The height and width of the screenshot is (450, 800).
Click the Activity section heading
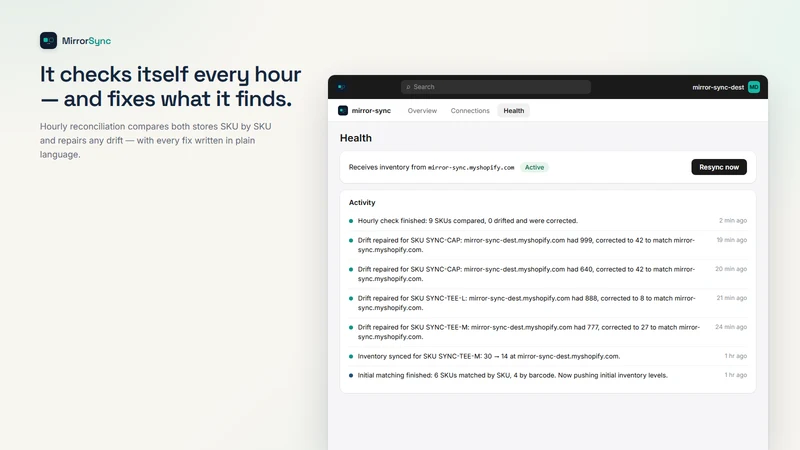pyautogui.click(x=362, y=203)
